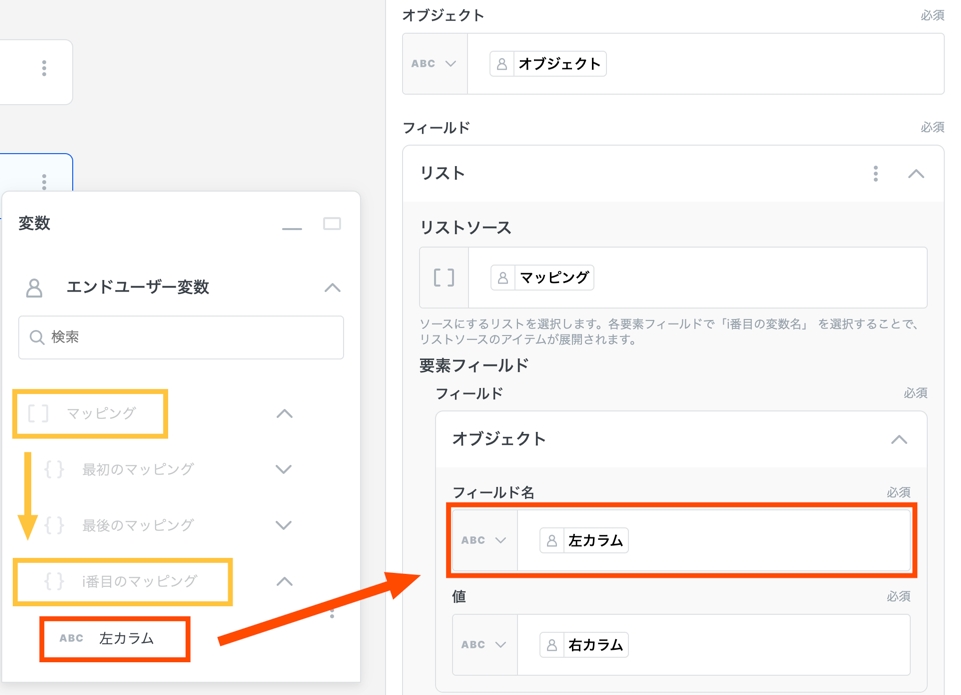Click the list bracket icon beside リストソース
This screenshot has height=695, width=961.
click(444, 278)
